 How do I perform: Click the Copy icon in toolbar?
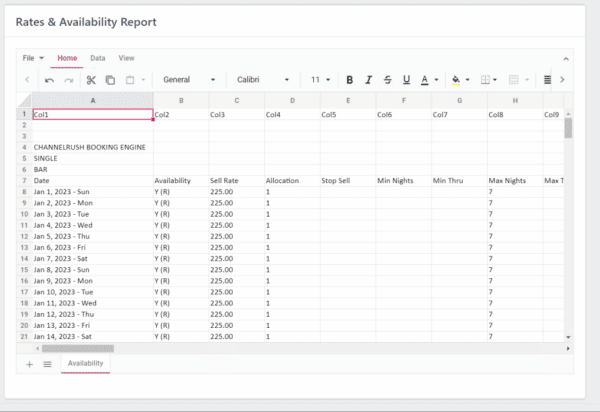click(110, 80)
